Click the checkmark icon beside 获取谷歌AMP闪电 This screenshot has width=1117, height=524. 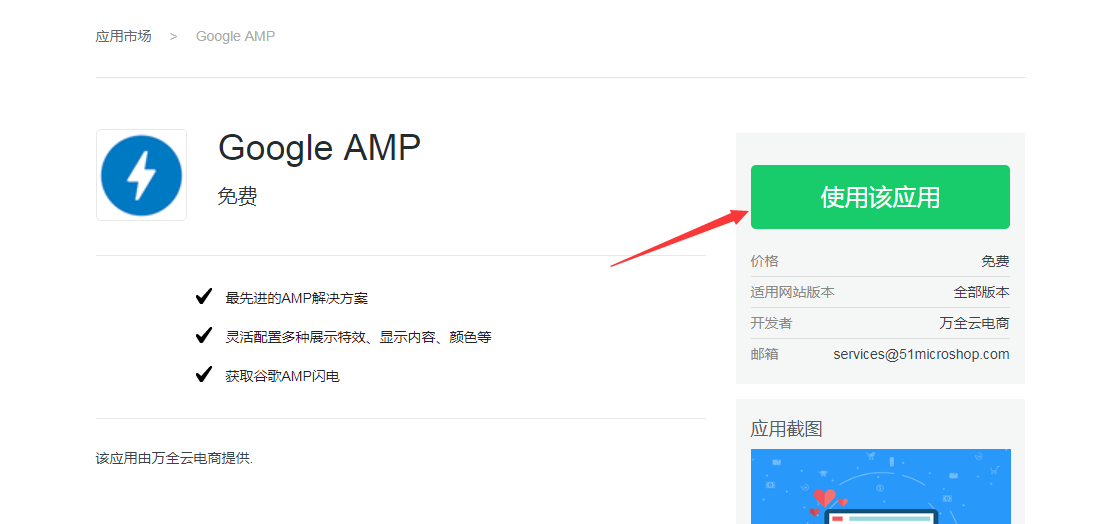[204, 374]
